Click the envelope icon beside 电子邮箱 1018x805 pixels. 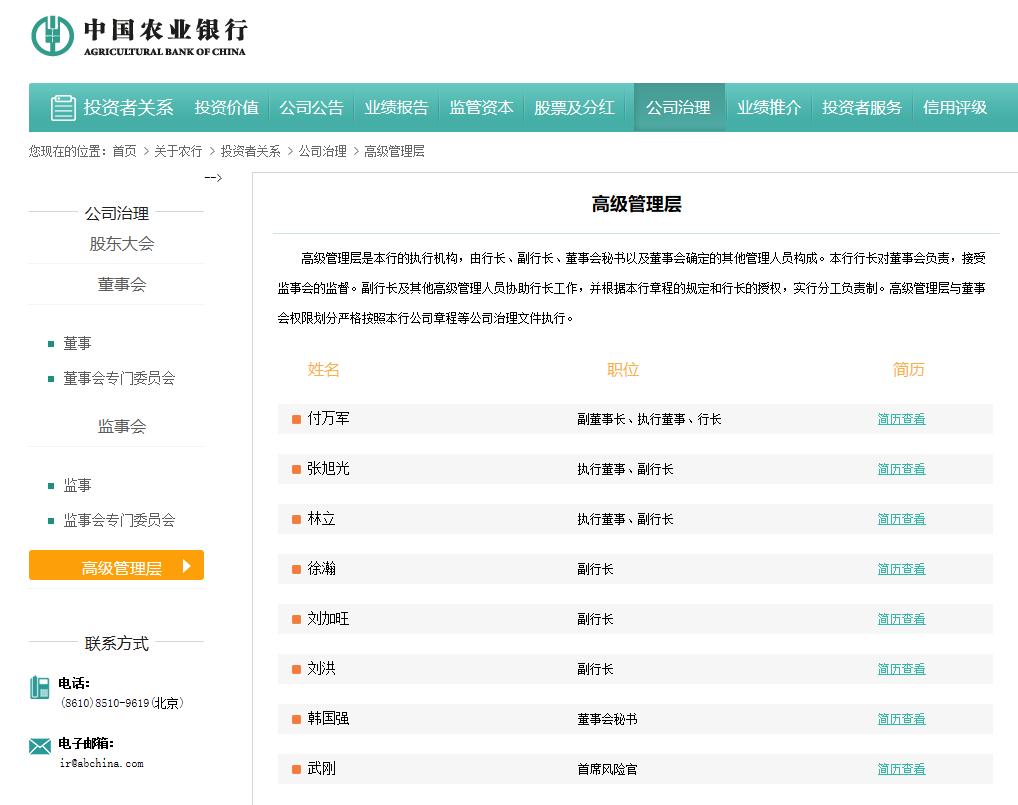click(40, 745)
